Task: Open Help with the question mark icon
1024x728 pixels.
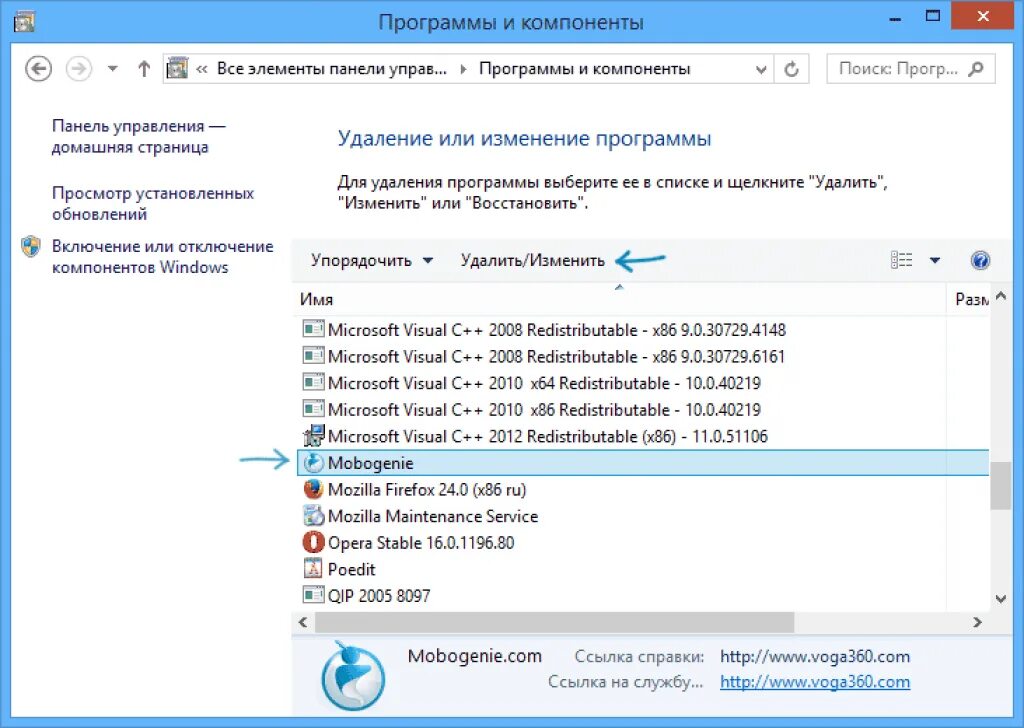Action: point(980,261)
